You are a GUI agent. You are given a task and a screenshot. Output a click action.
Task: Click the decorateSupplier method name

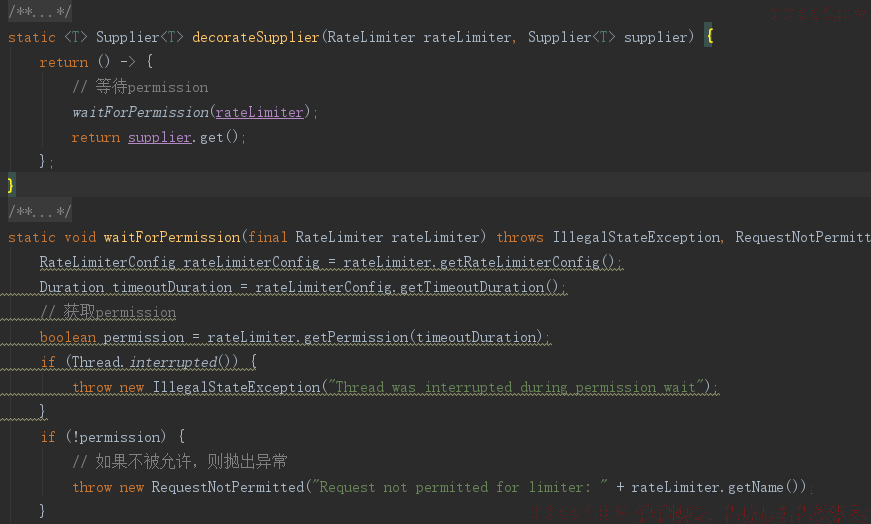(x=256, y=37)
